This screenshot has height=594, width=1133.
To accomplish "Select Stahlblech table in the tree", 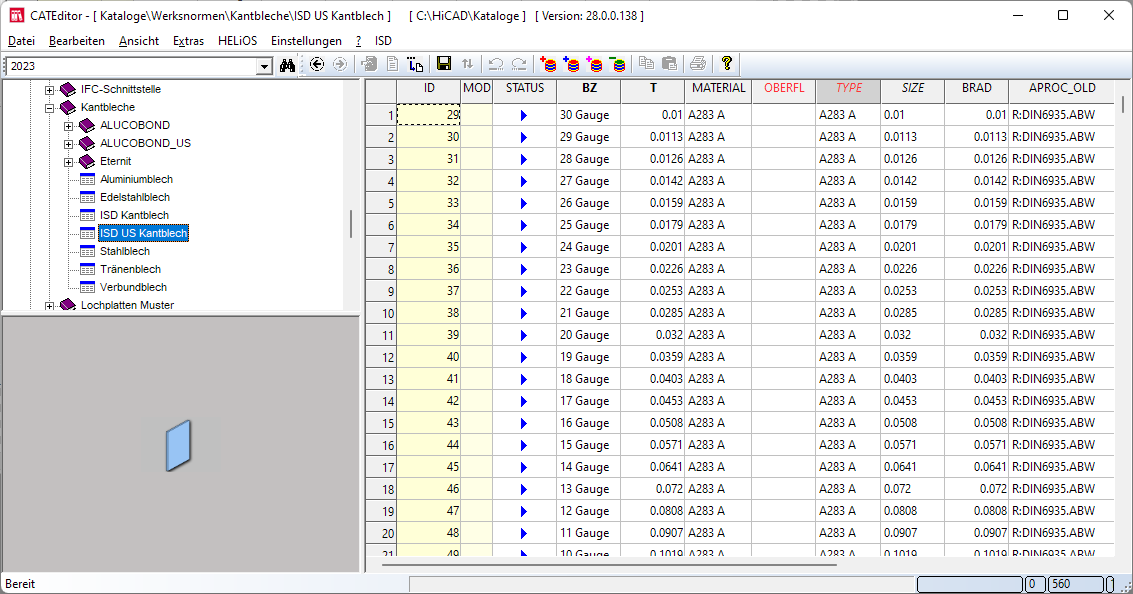I will [125, 251].
